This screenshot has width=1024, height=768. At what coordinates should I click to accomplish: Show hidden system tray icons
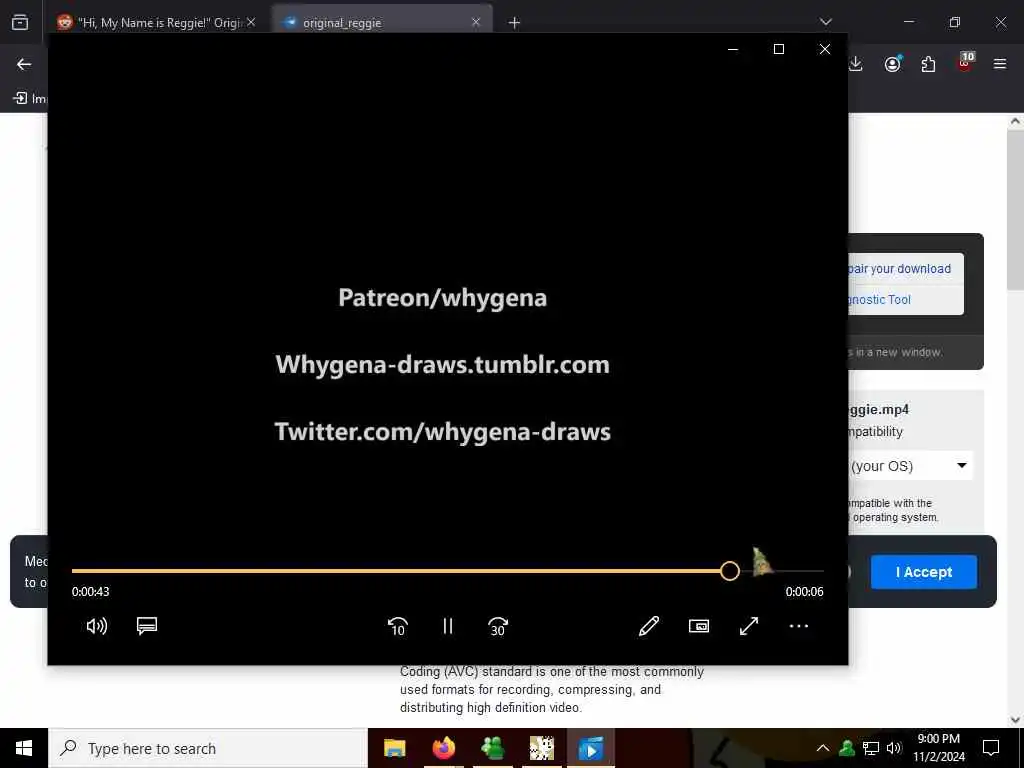(823, 748)
